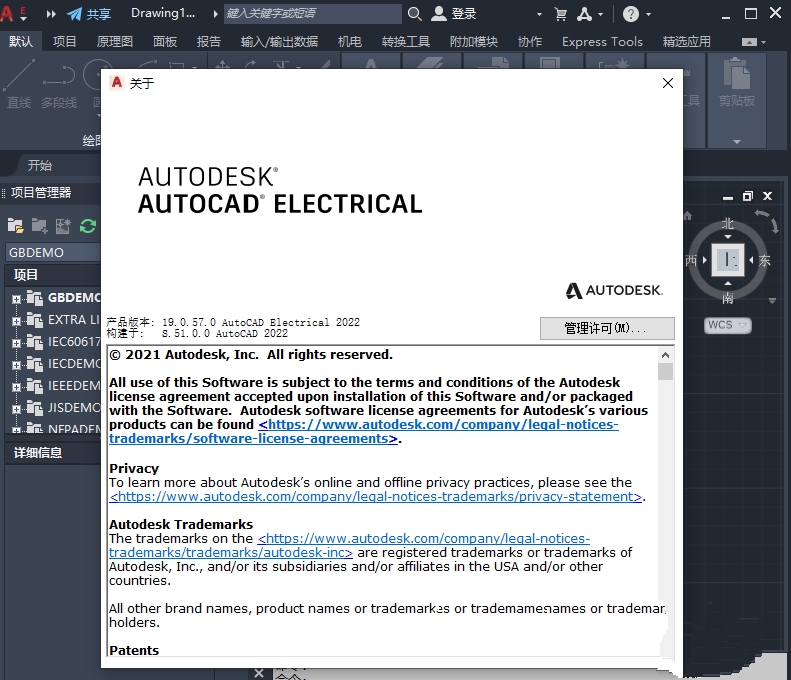Click the 管理许可(M)... button
Image resolution: width=791 pixels, height=680 pixels.
click(x=606, y=328)
